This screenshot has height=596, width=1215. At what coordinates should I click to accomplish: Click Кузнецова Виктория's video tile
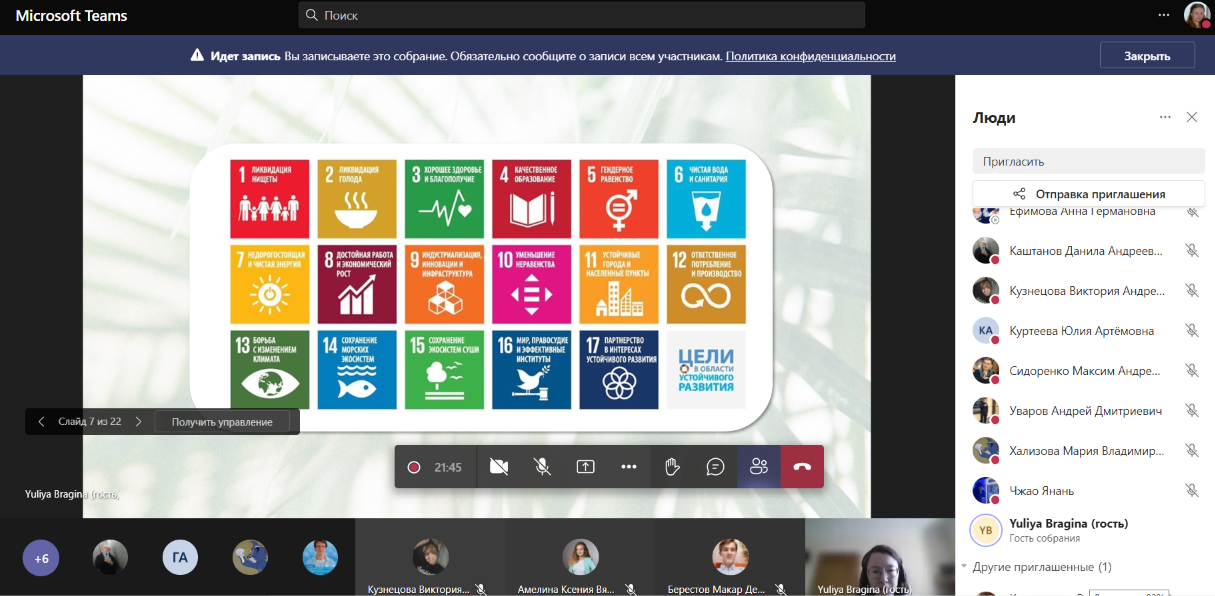tap(430, 557)
